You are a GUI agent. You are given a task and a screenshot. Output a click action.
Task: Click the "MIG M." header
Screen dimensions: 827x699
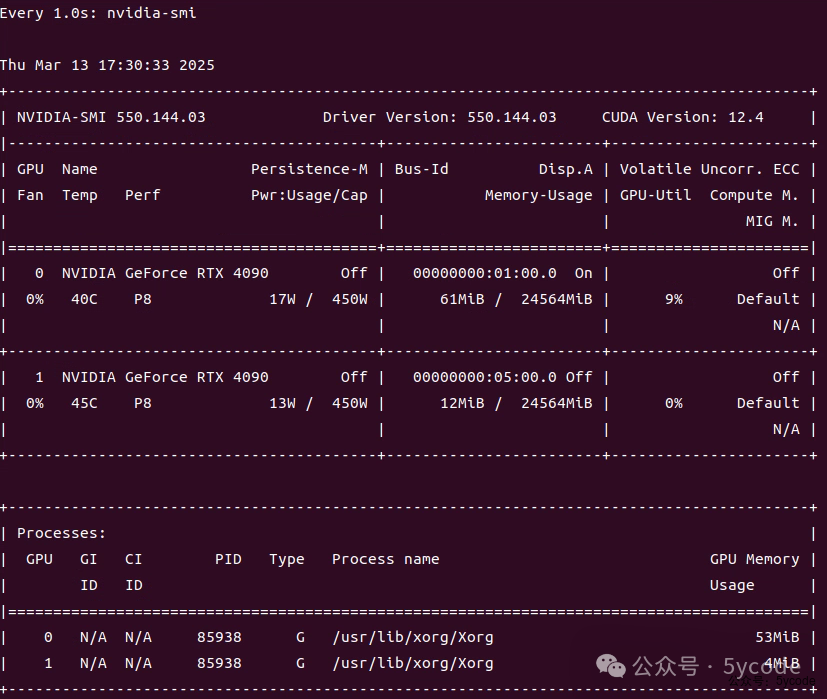(x=772, y=221)
